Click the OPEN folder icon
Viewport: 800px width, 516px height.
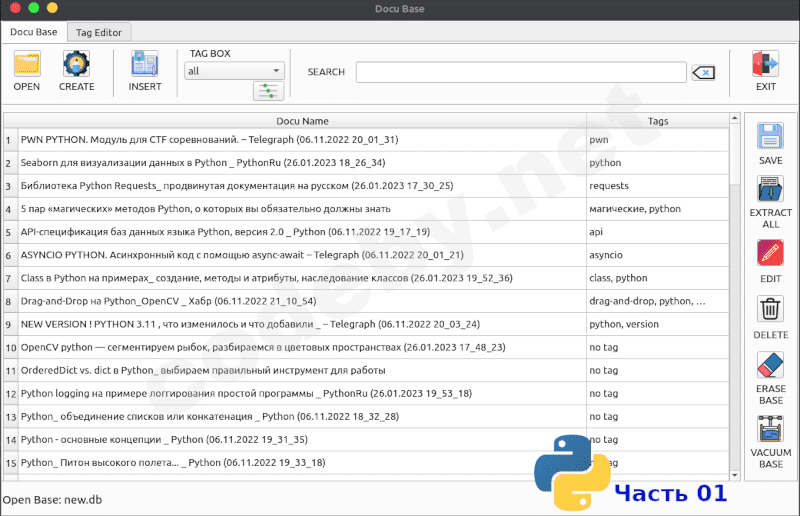click(x=27, y=65)
